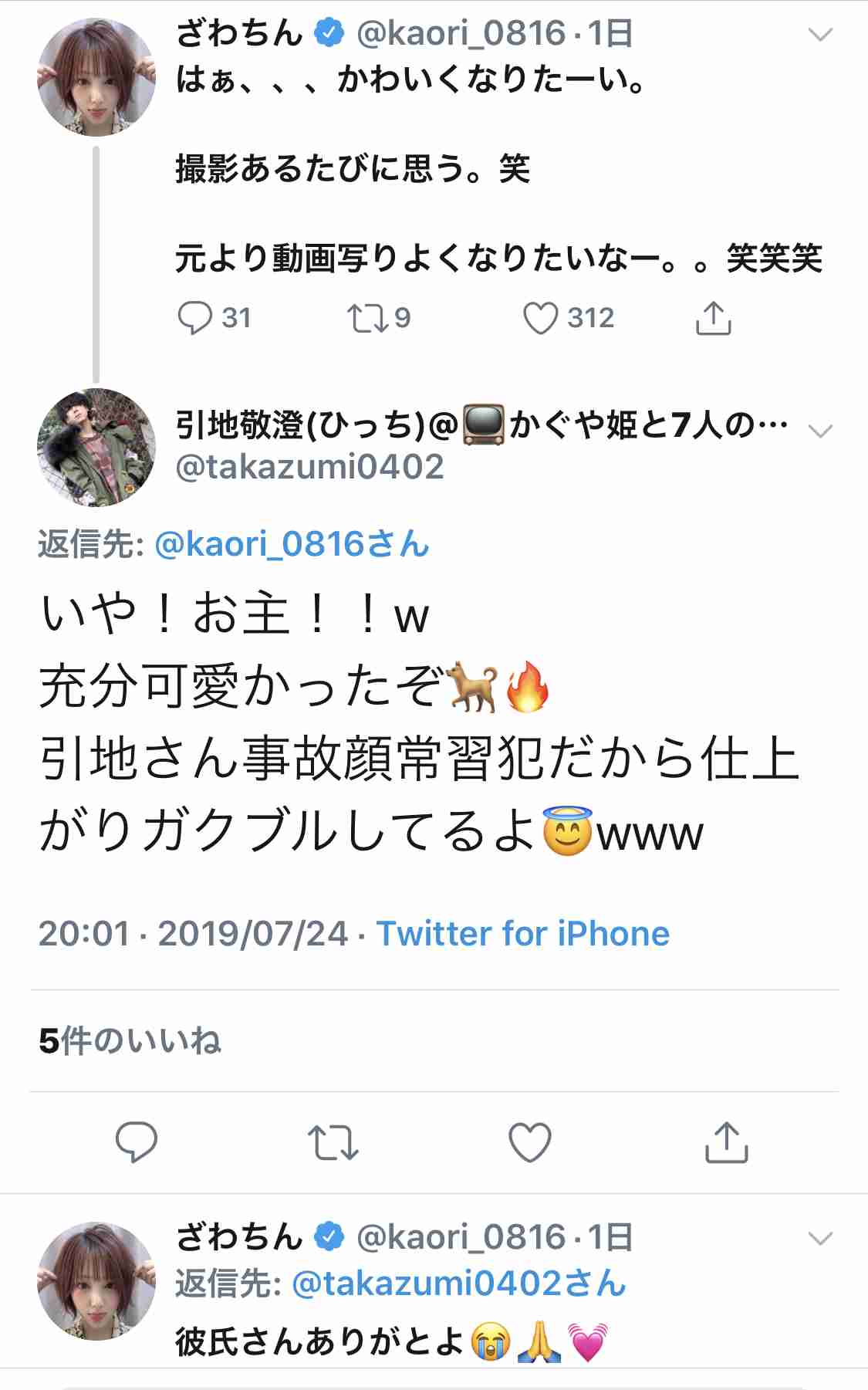Retweet the main 引地敬澄 tweet
This screenshot has height=1390, width=868.
pyautogui.click(x=333, y=1143)
